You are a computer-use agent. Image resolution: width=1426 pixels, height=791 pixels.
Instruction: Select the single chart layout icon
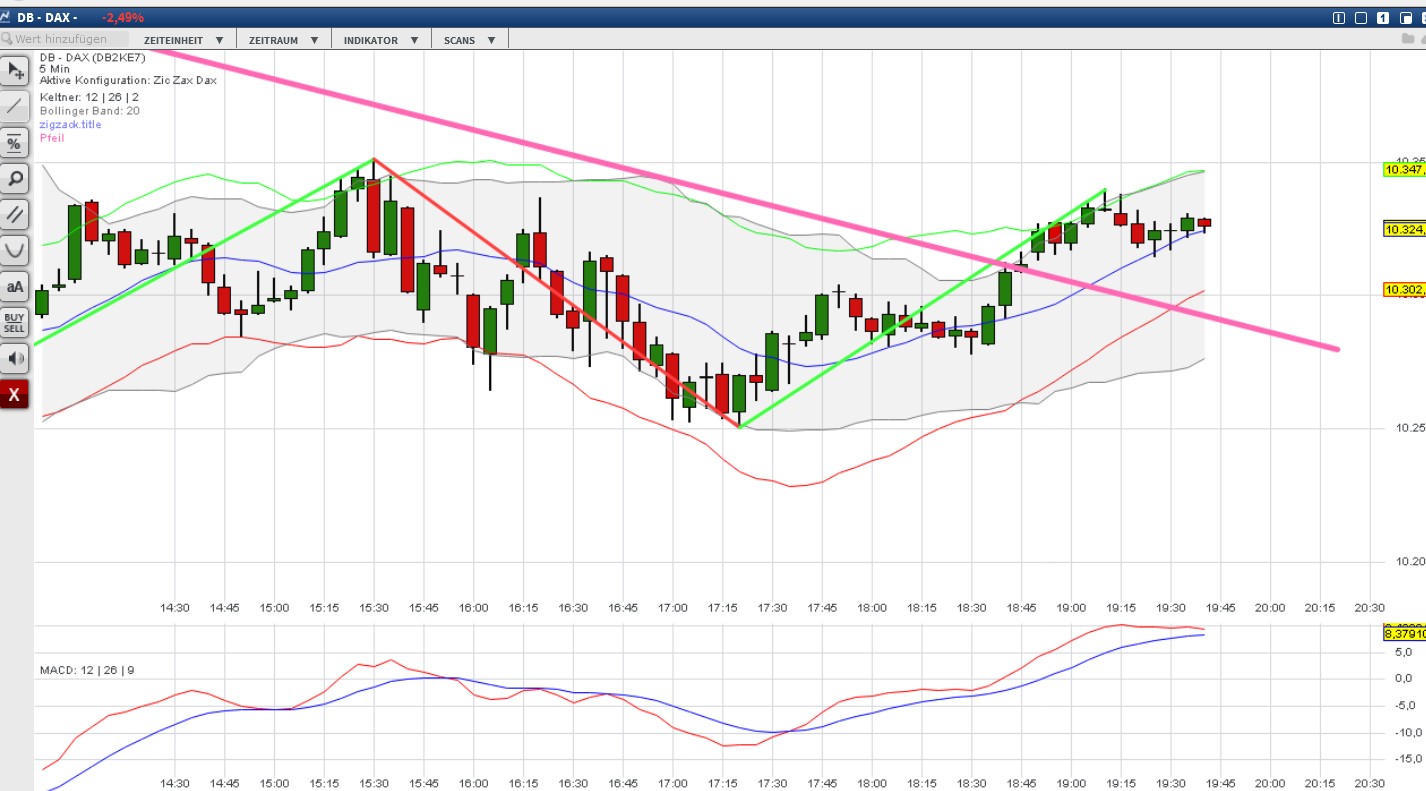(x=1385, y=16)
